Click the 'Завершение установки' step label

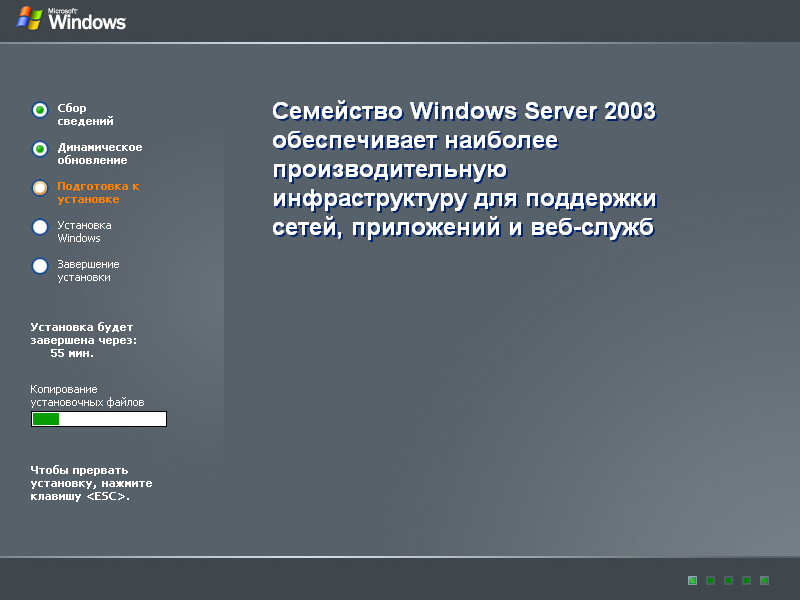[88, 271]
